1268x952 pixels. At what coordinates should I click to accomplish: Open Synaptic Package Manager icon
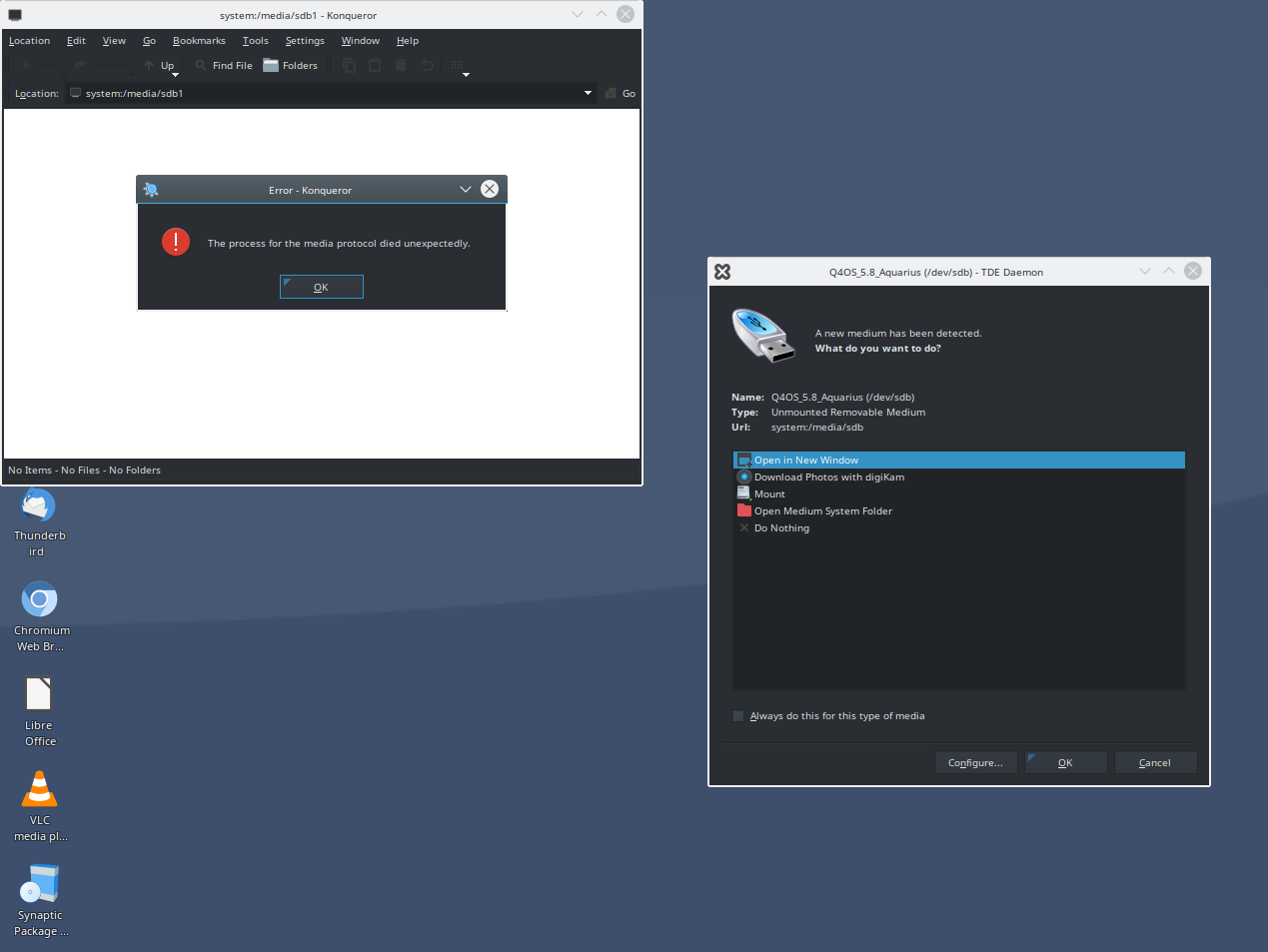point(39,884)
